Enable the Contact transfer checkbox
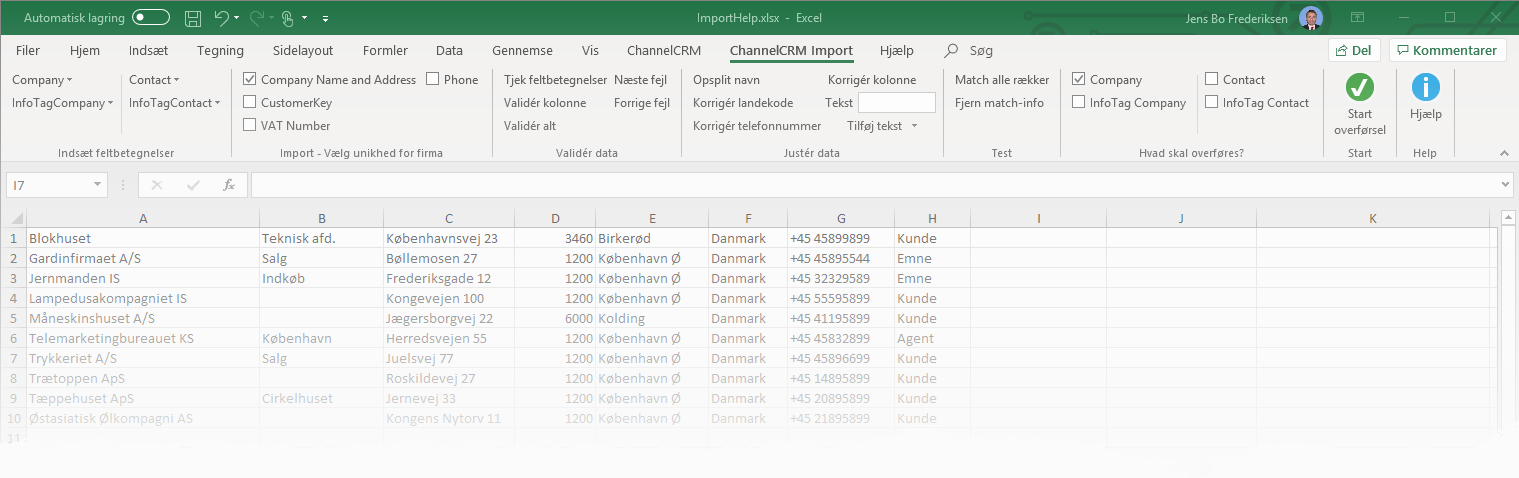Screen dimensions: 1519x478 tap(1212, 80)
